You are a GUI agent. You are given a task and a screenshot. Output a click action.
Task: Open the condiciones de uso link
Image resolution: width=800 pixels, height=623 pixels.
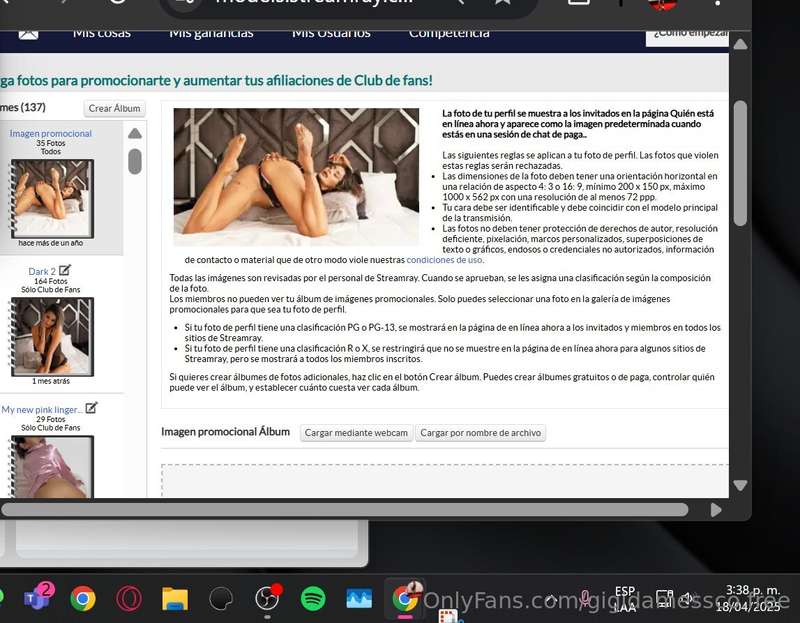coord(444,260)
